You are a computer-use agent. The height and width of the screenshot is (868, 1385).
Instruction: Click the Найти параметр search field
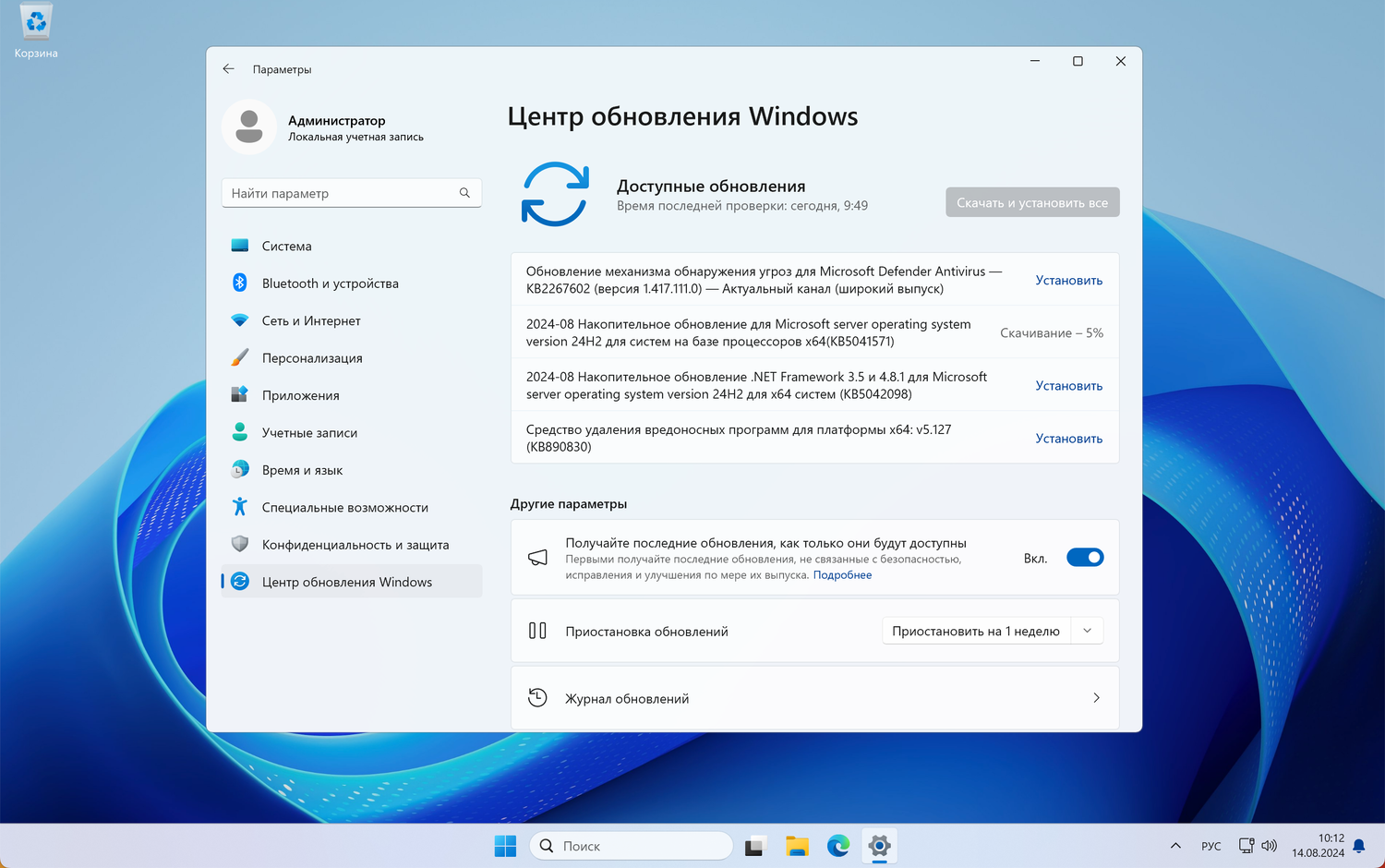352,193
